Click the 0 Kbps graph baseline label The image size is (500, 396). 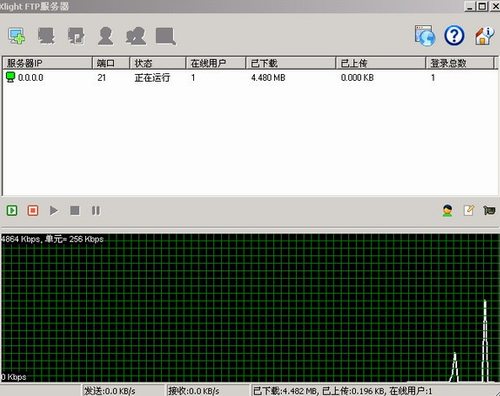click(14, 377)
